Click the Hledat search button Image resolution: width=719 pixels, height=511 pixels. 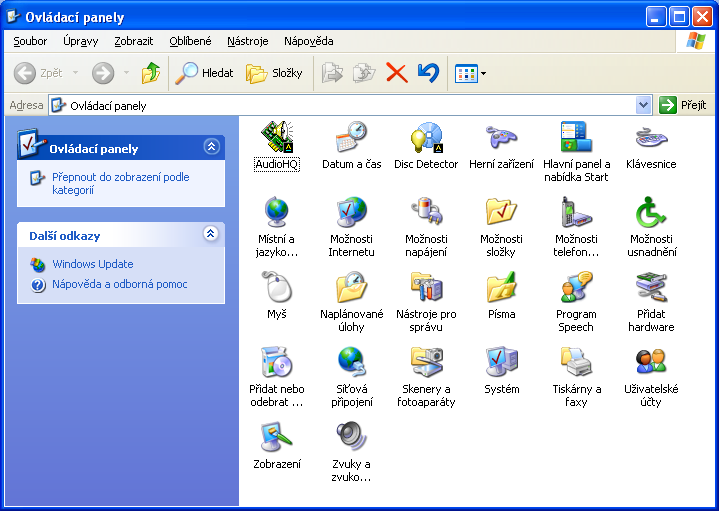point(205,73)
